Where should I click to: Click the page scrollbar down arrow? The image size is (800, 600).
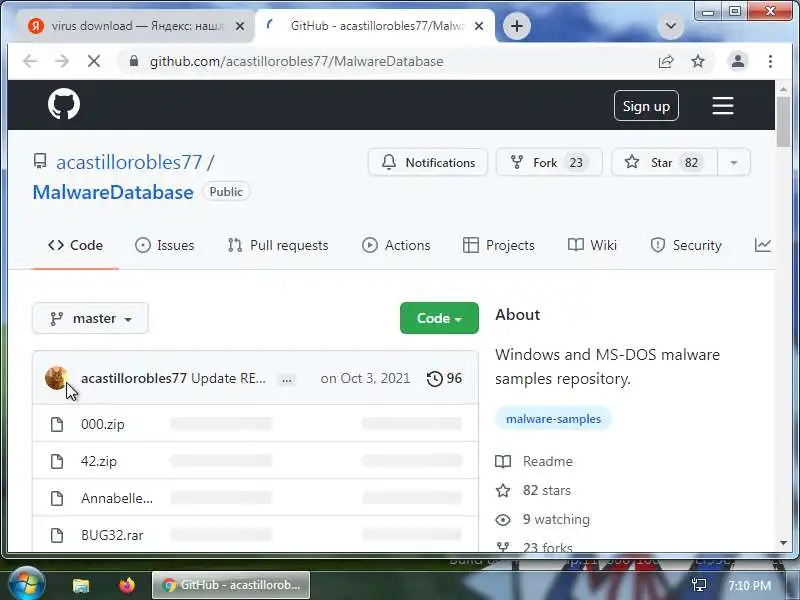pyautogui.click(x=783, y=543)
